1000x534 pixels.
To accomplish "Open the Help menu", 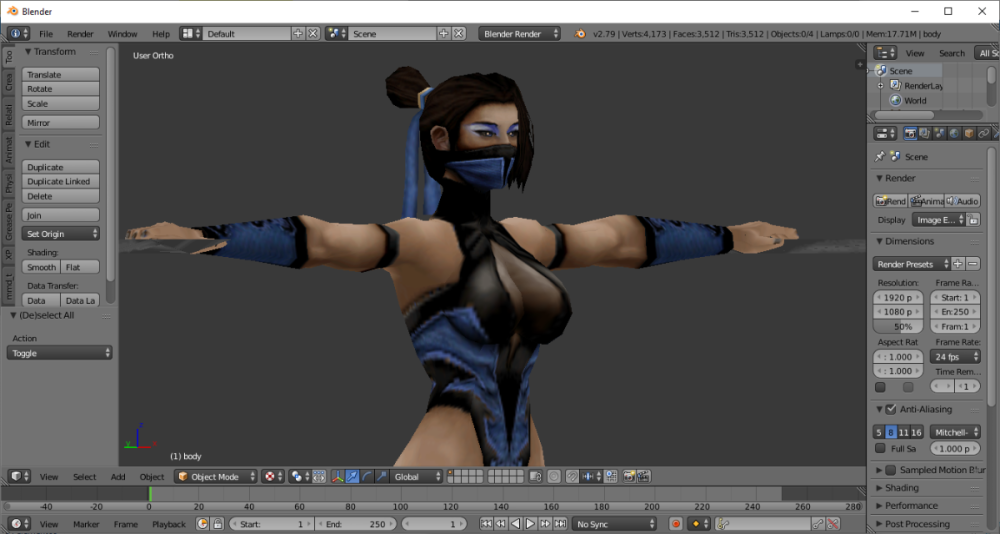I will 161,34.
